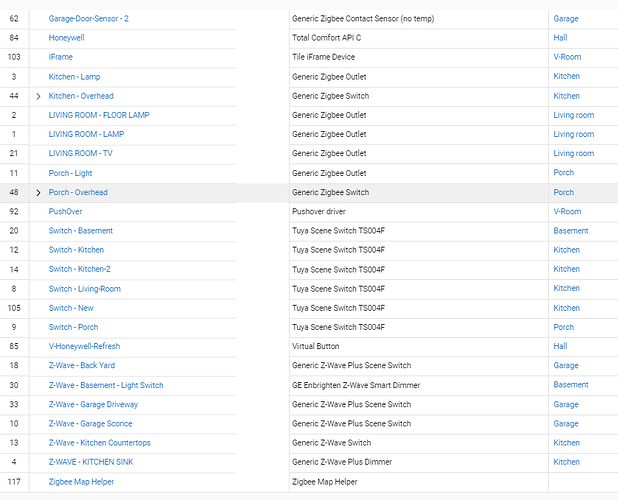Open V-Honeywell-Refresh virtual button
This screenshot has height=500, width=618.
(x=84, y=347)
